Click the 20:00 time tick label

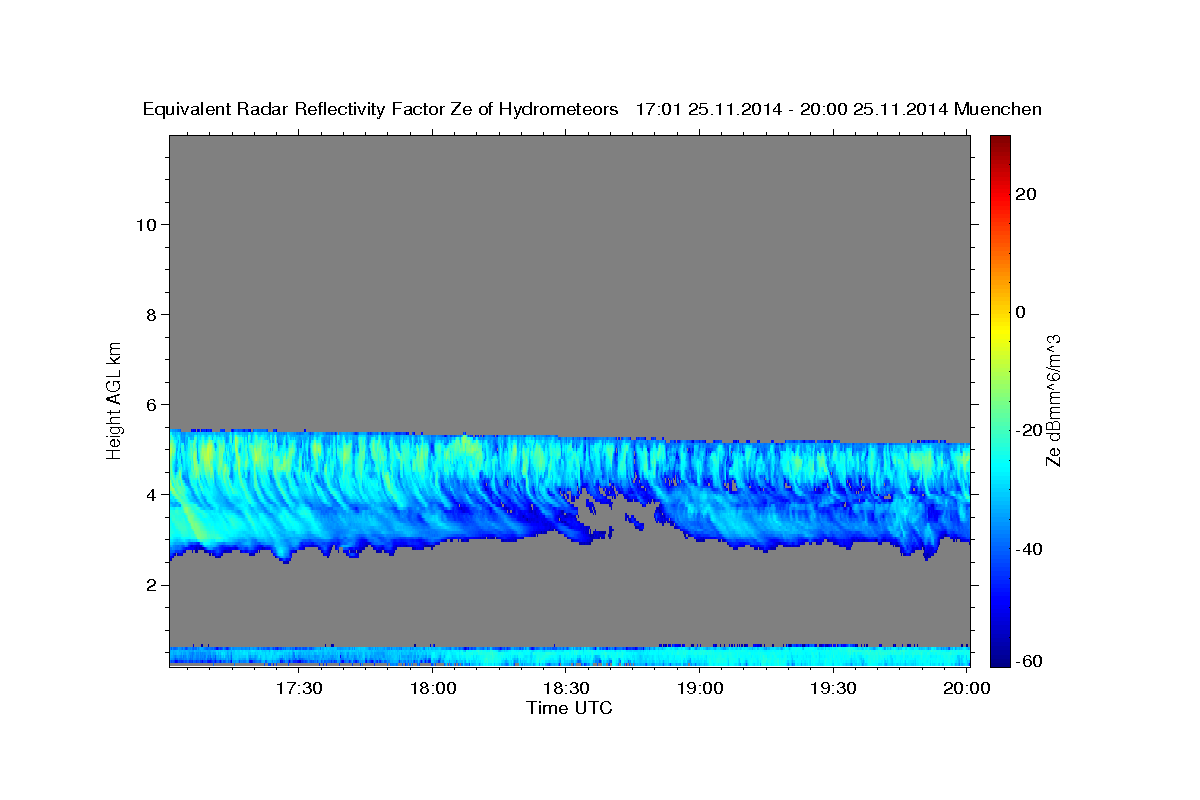point(967,689)
